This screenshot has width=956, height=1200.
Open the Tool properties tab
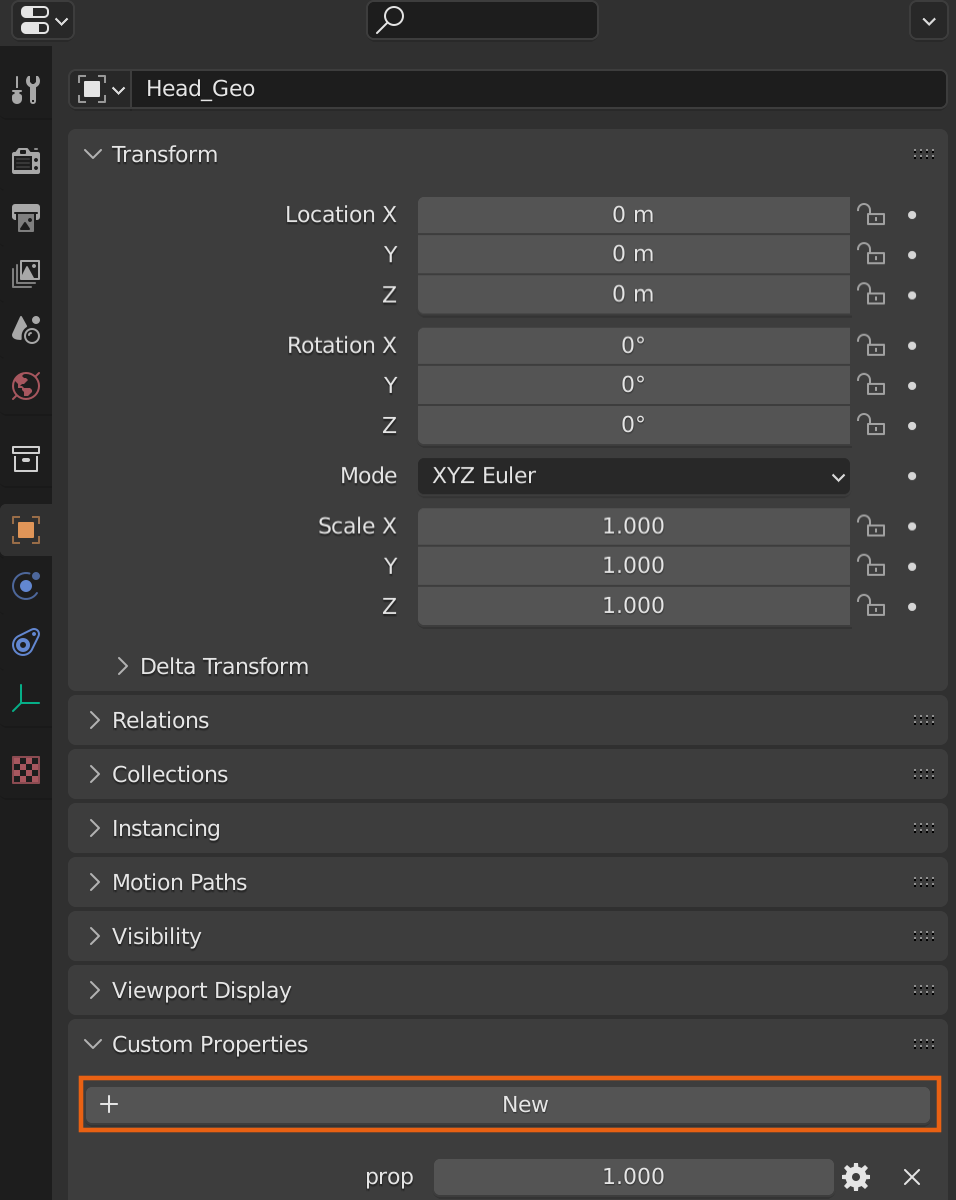click(x=25, y=90)
